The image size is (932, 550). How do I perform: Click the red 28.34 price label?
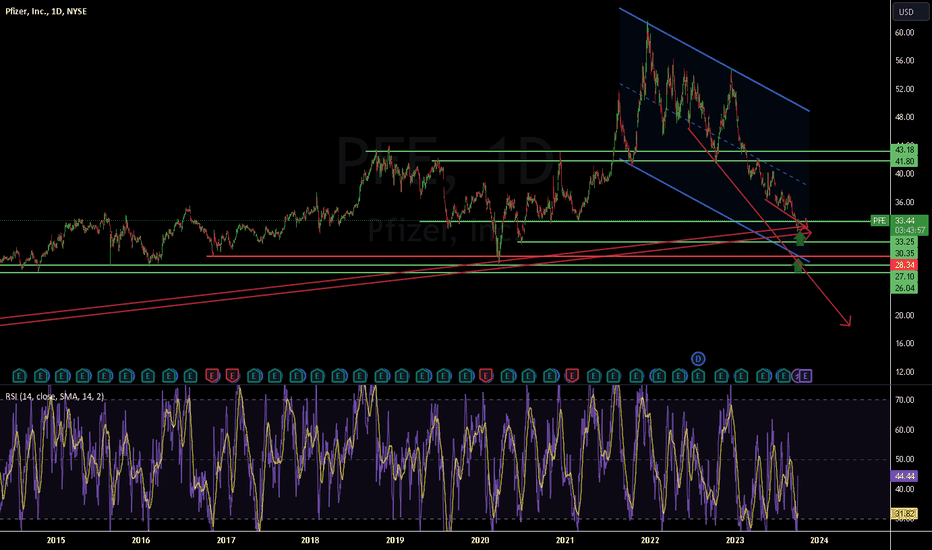pyautogui.click(x=905, y=265)
